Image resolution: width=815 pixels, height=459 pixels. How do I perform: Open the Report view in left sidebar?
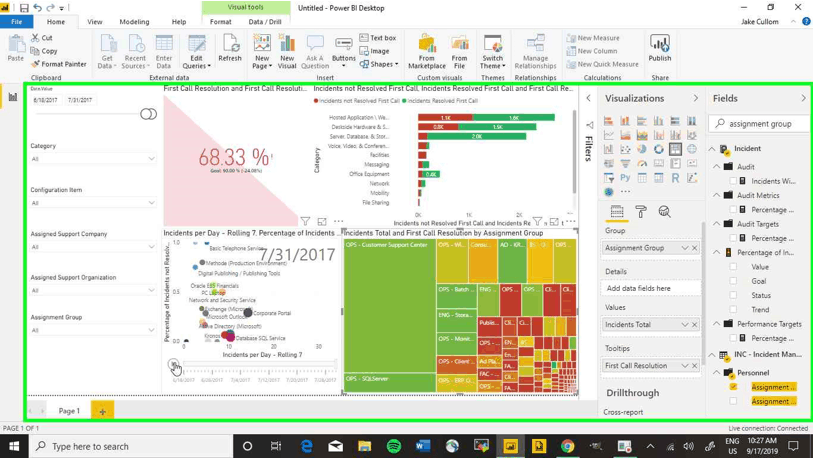tap(12, 97)
